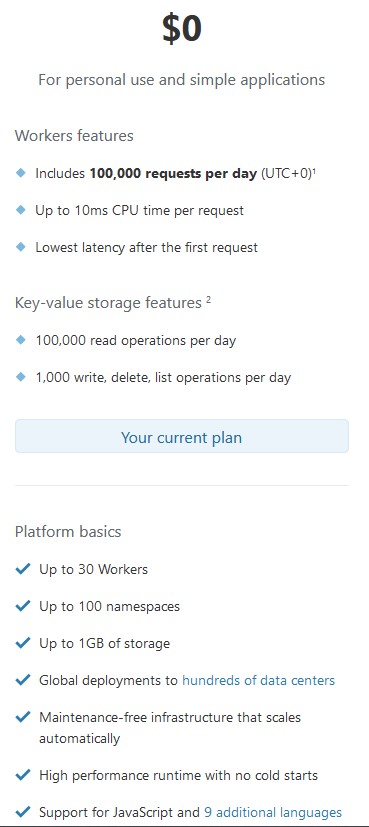
Task: Click checkmark beside Maintenance-free infrastructure
Action: pos(23,717)
